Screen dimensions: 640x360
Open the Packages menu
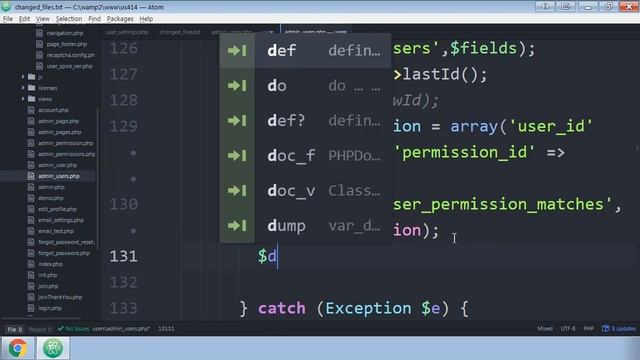(120, 19)
